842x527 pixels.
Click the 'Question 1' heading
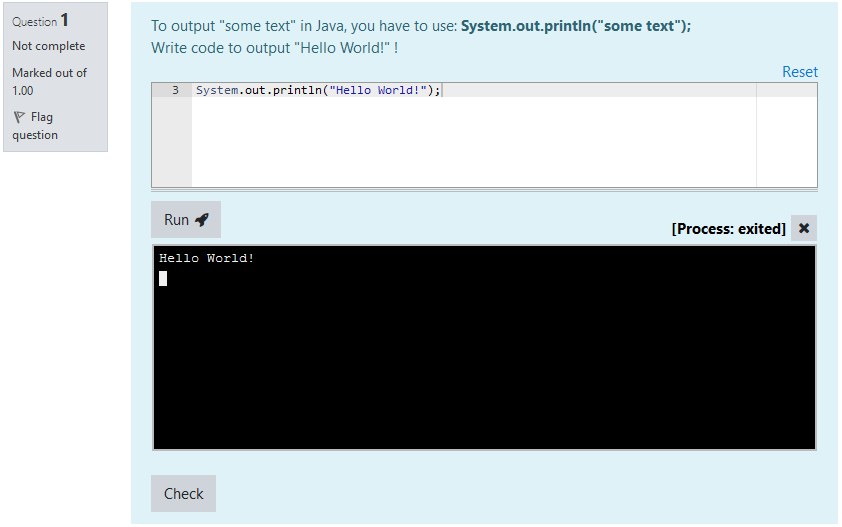(x=40, y=21)
